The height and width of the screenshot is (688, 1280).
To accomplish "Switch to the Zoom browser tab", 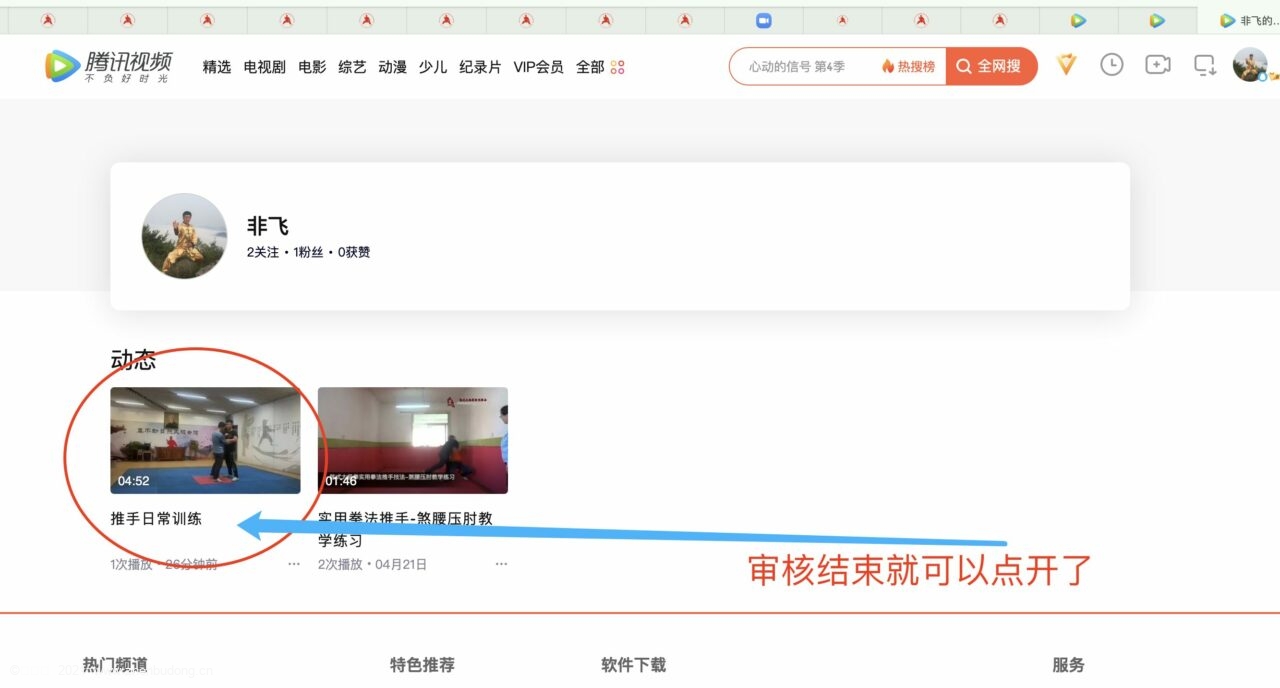I will click(764, 20).
